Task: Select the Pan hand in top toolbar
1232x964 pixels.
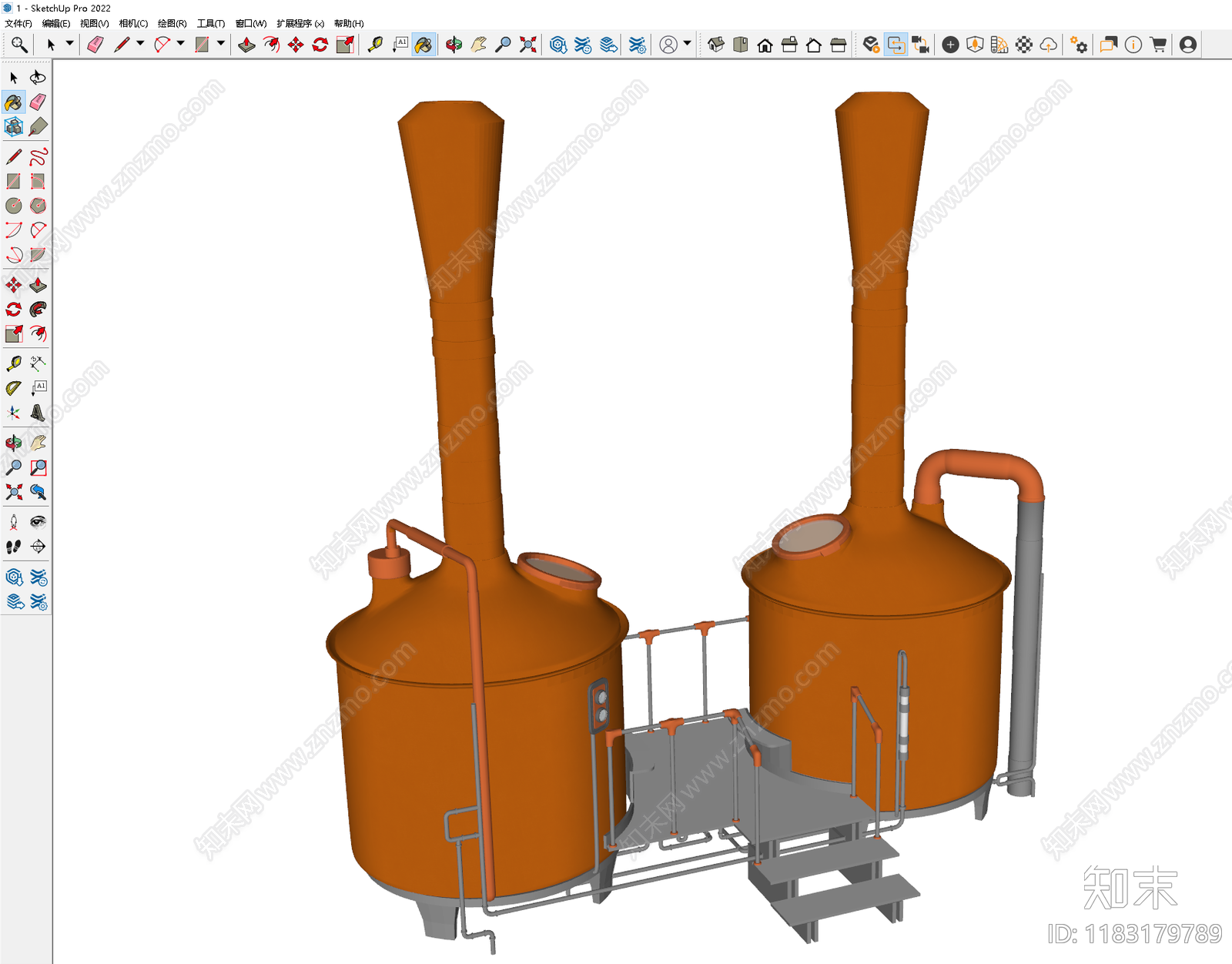Action: pyautogui.click(x=479, y=45)
